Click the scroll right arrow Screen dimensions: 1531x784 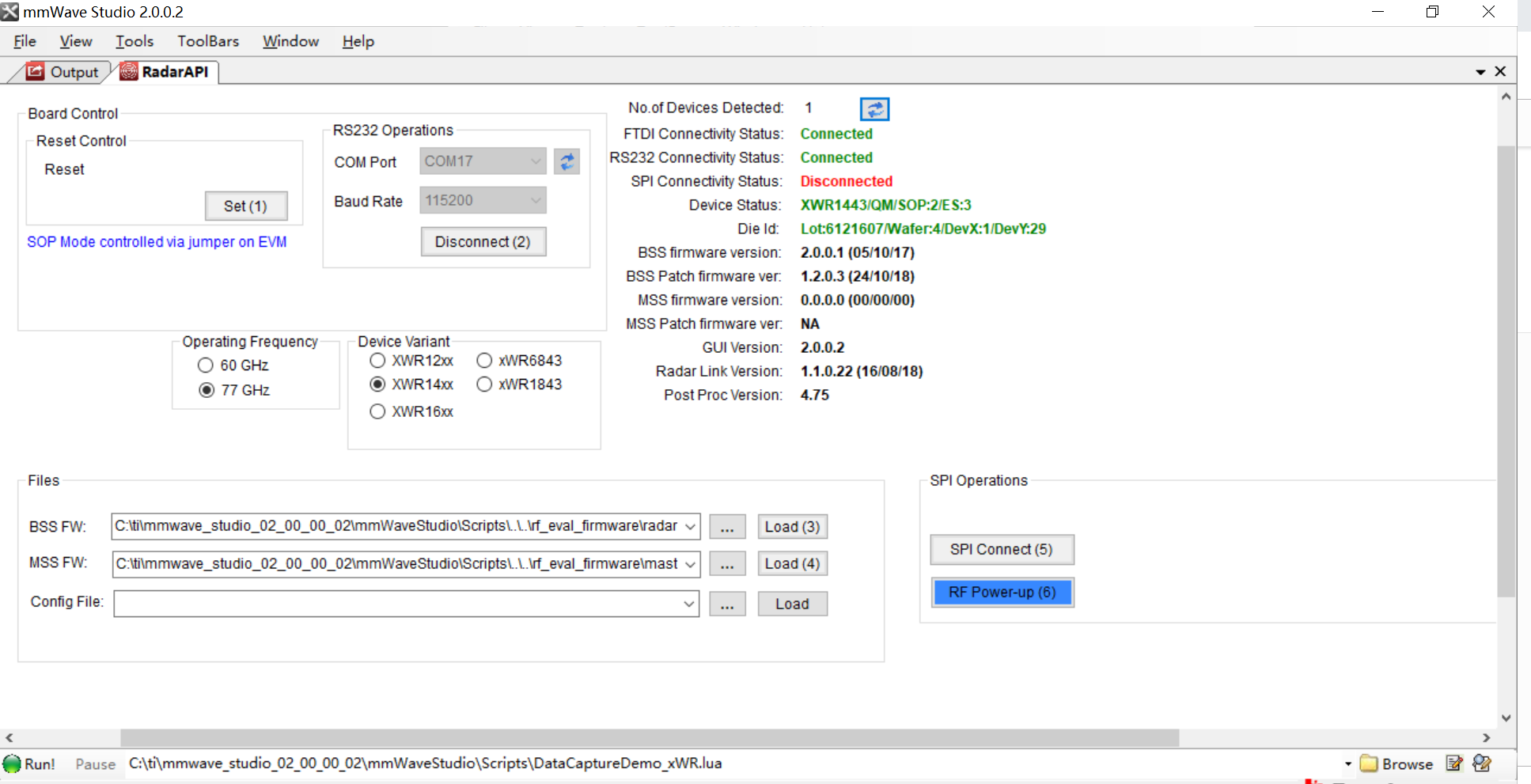pyautogui.click(x=1487, y=737)
